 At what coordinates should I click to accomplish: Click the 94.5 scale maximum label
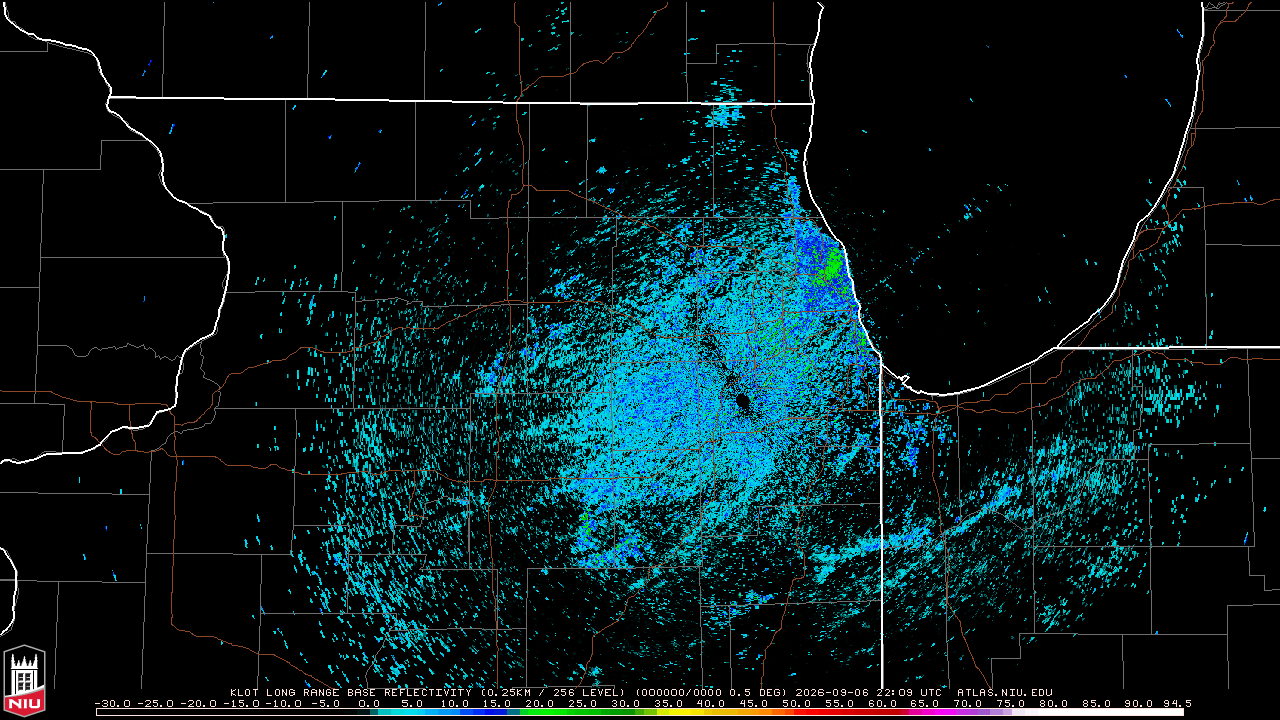(1177, 703)
